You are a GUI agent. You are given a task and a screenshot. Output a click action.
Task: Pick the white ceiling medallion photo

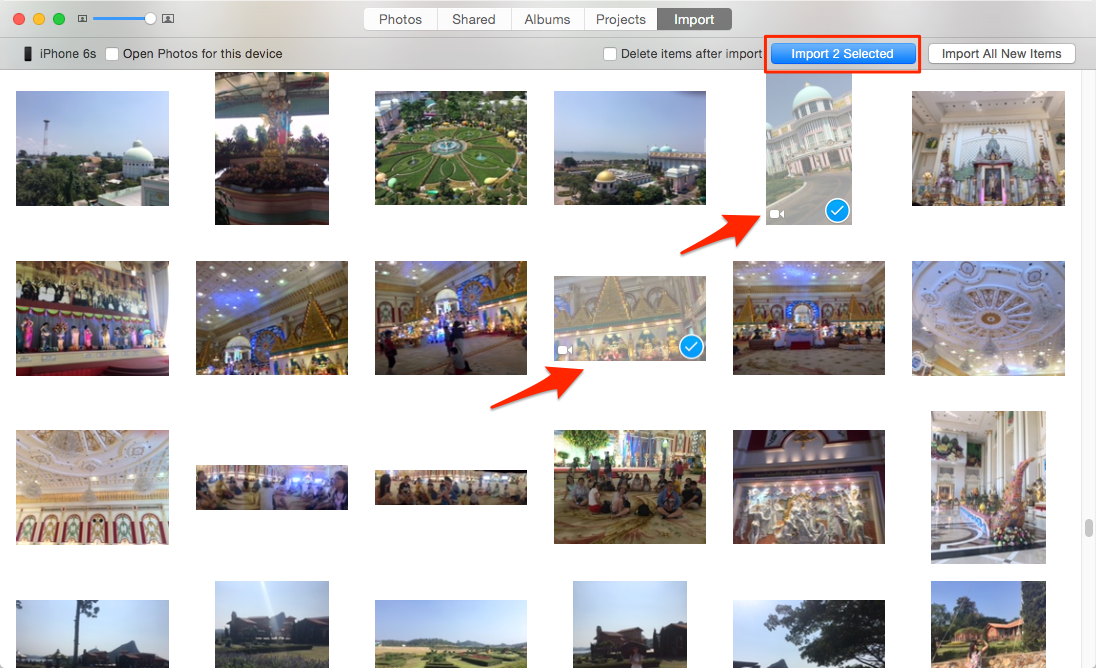point(988,319)
